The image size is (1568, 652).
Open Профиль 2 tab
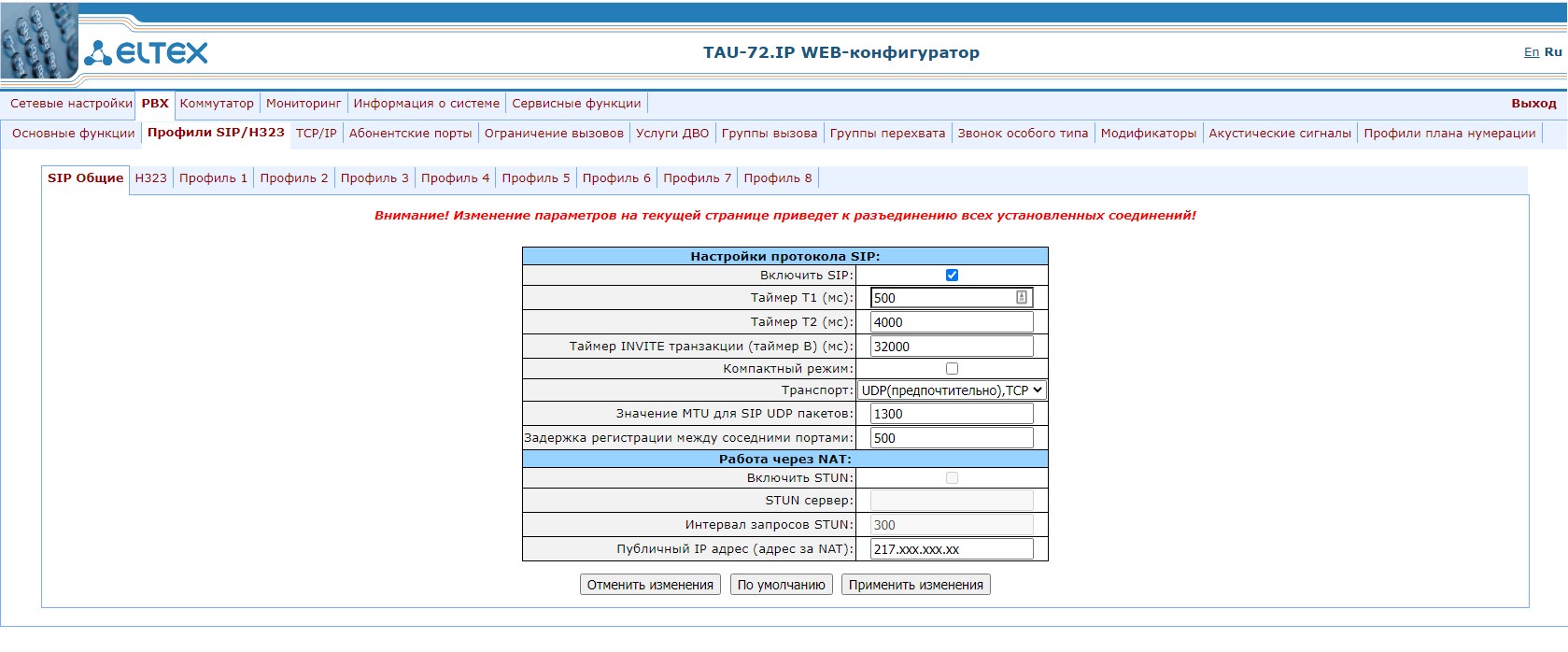coord(294,178)
